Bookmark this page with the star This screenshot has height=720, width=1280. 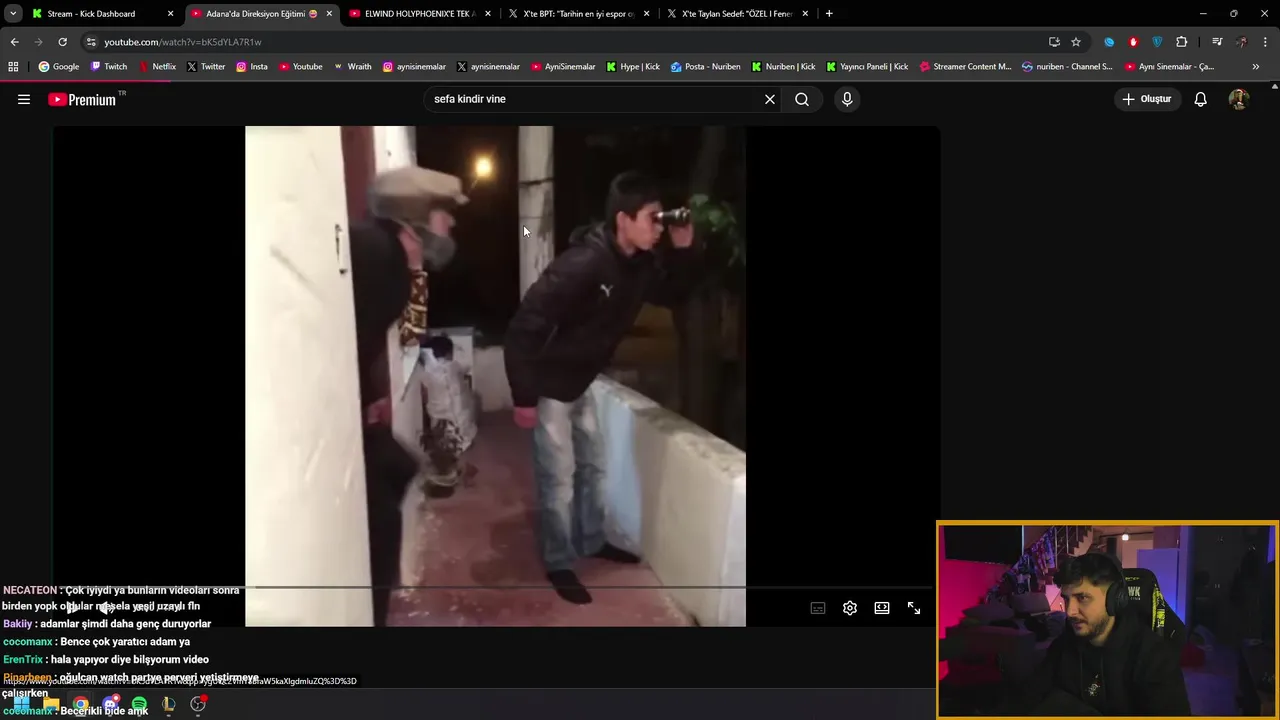(x=1076, y=42)
